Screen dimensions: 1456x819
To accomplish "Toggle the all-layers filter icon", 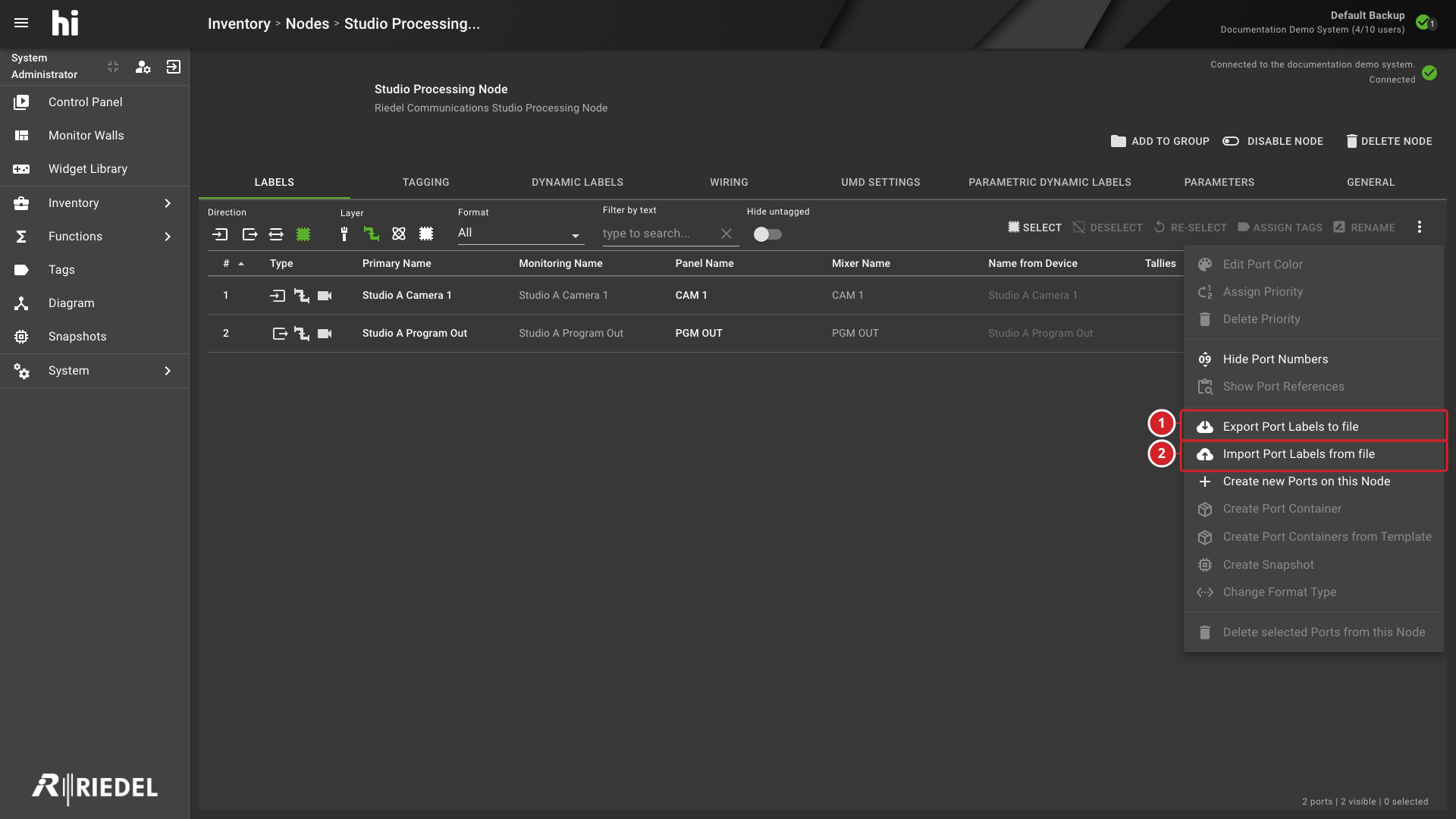I will [426, 234].
